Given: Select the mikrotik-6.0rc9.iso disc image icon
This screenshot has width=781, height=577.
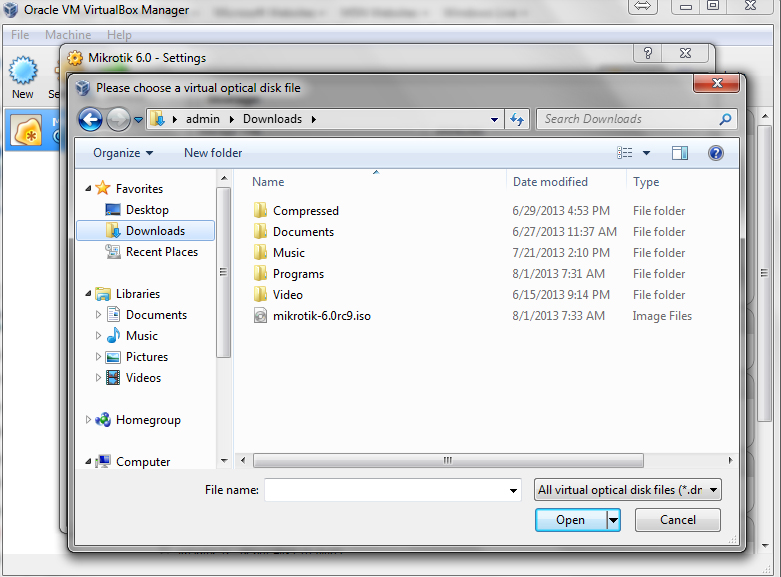Looking at the screenshot, I should tap(260, 315).
